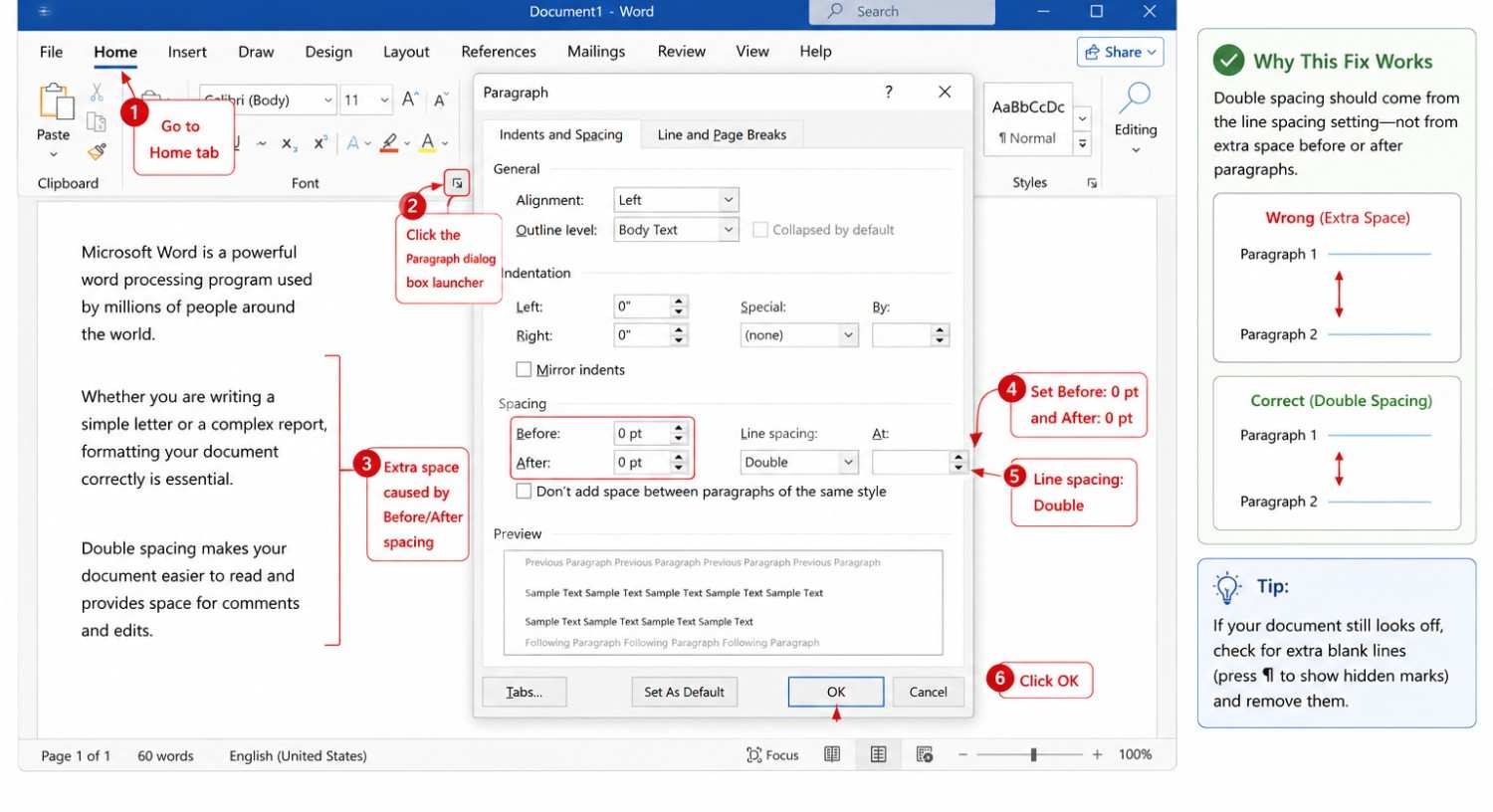Expand the full Styles gallery
The width and height of the screenshot is (1493, 812).
1082,144
